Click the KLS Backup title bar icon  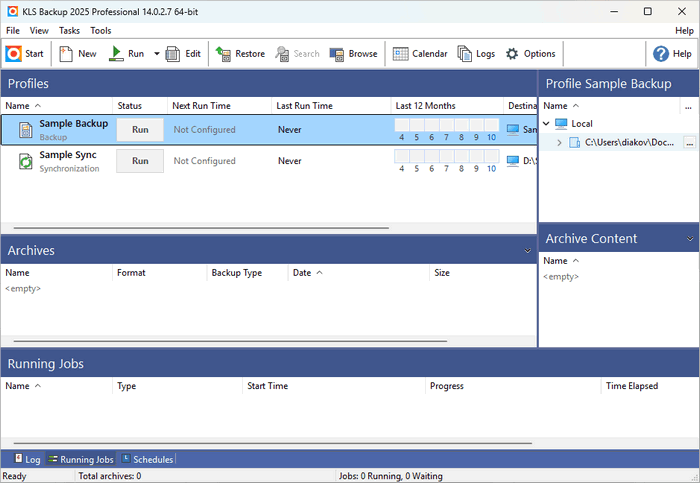tap(12, 12)
